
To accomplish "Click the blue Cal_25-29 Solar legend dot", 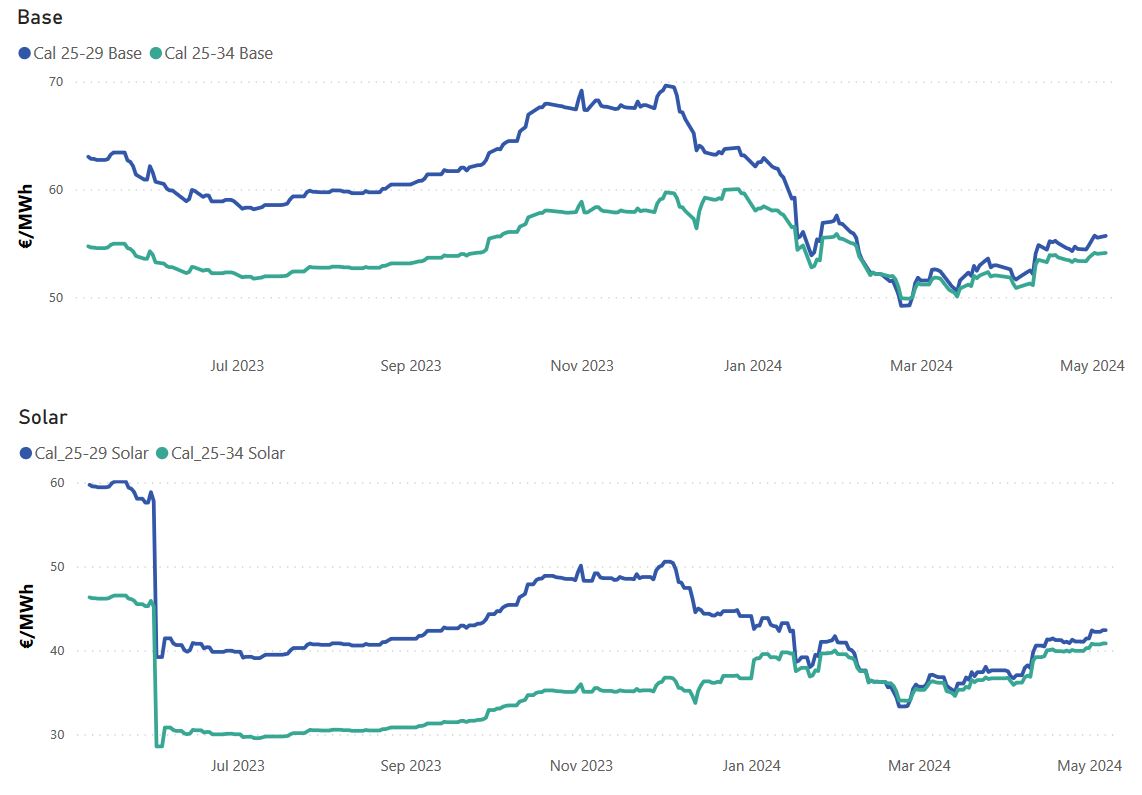I will [25, 453].
